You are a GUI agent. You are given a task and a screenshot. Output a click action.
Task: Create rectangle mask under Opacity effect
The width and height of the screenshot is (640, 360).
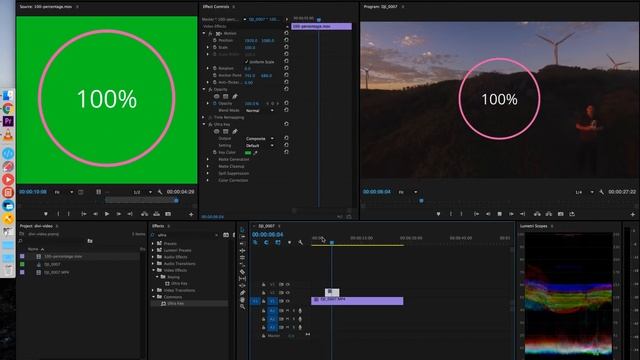click(226, 97)
